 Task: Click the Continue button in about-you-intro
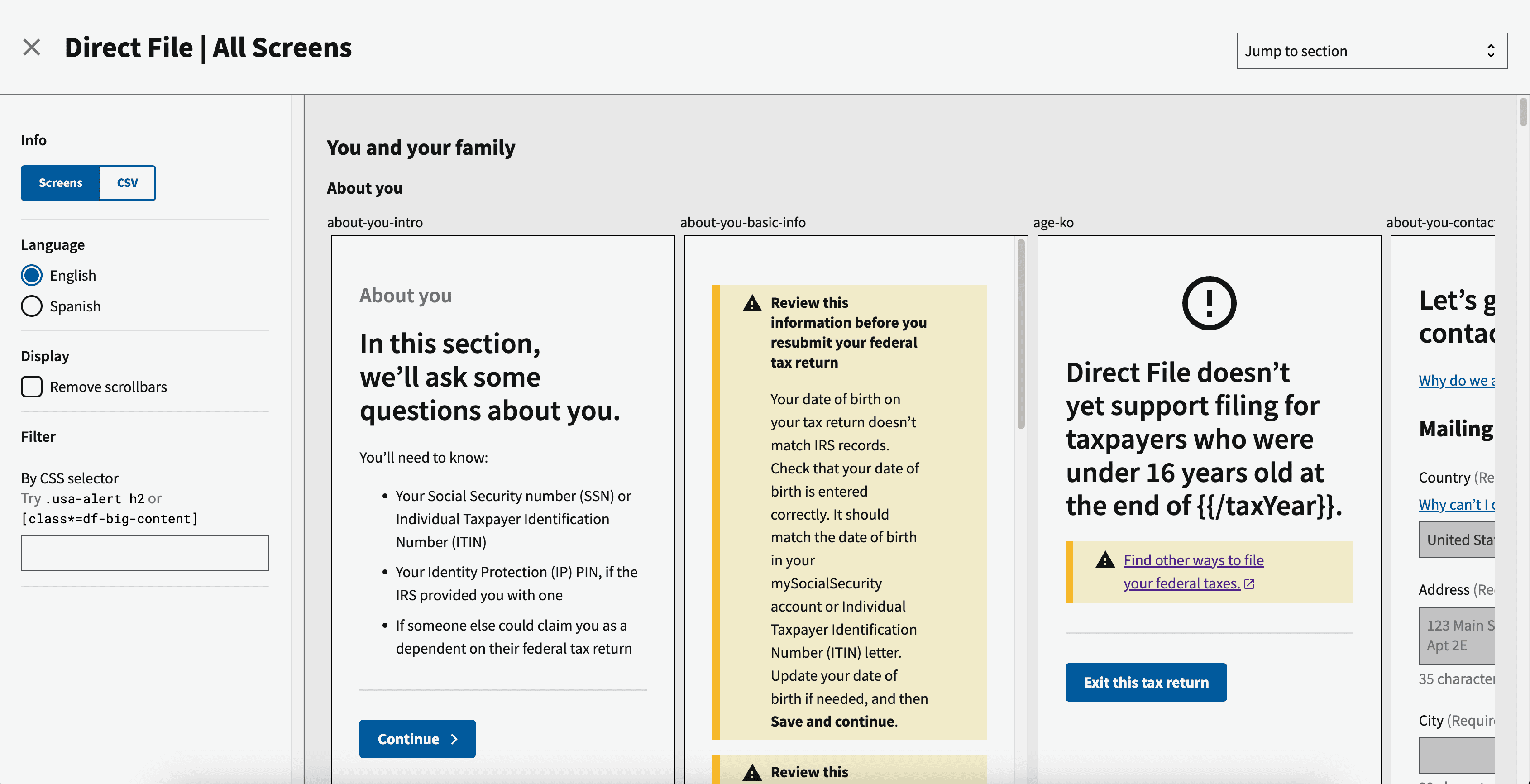(x=417, y=739)
